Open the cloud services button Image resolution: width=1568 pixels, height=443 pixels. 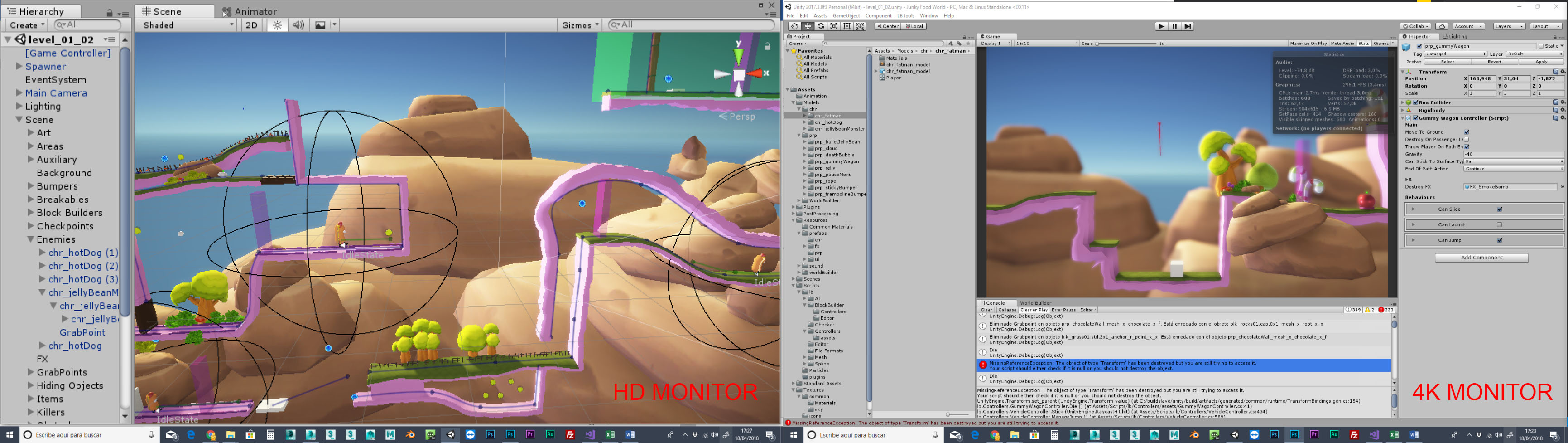[1442, 26]
